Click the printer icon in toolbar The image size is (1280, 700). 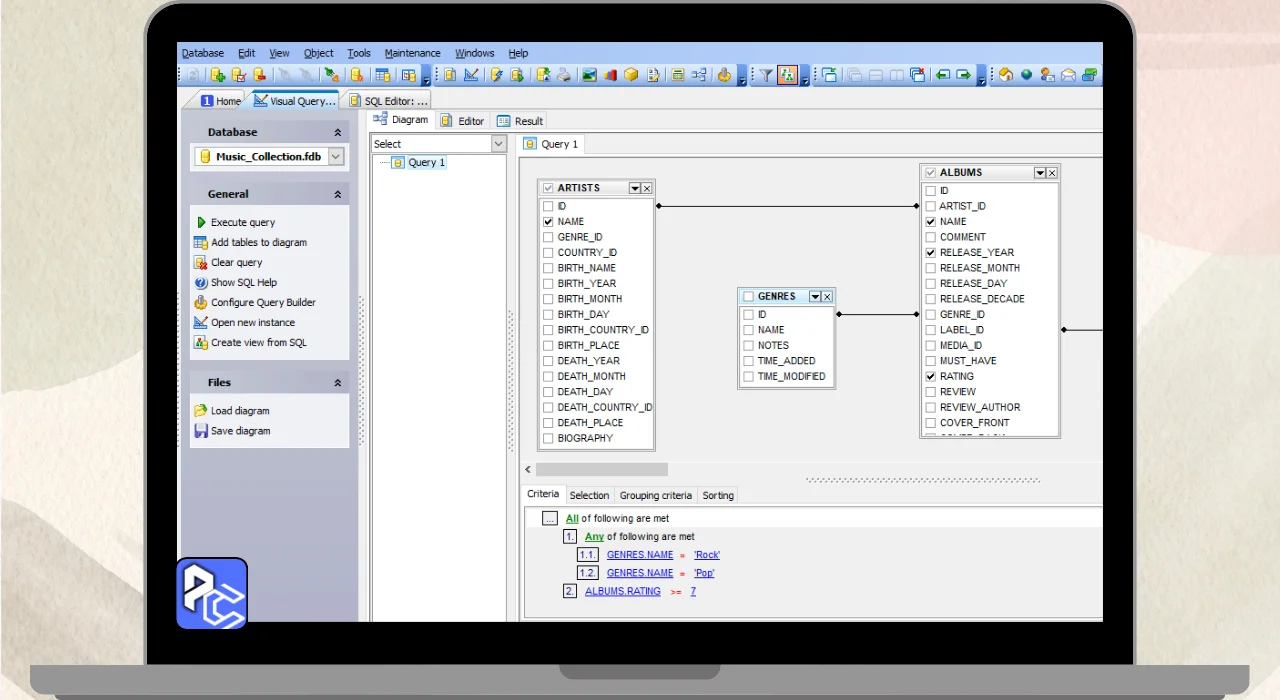564,75
